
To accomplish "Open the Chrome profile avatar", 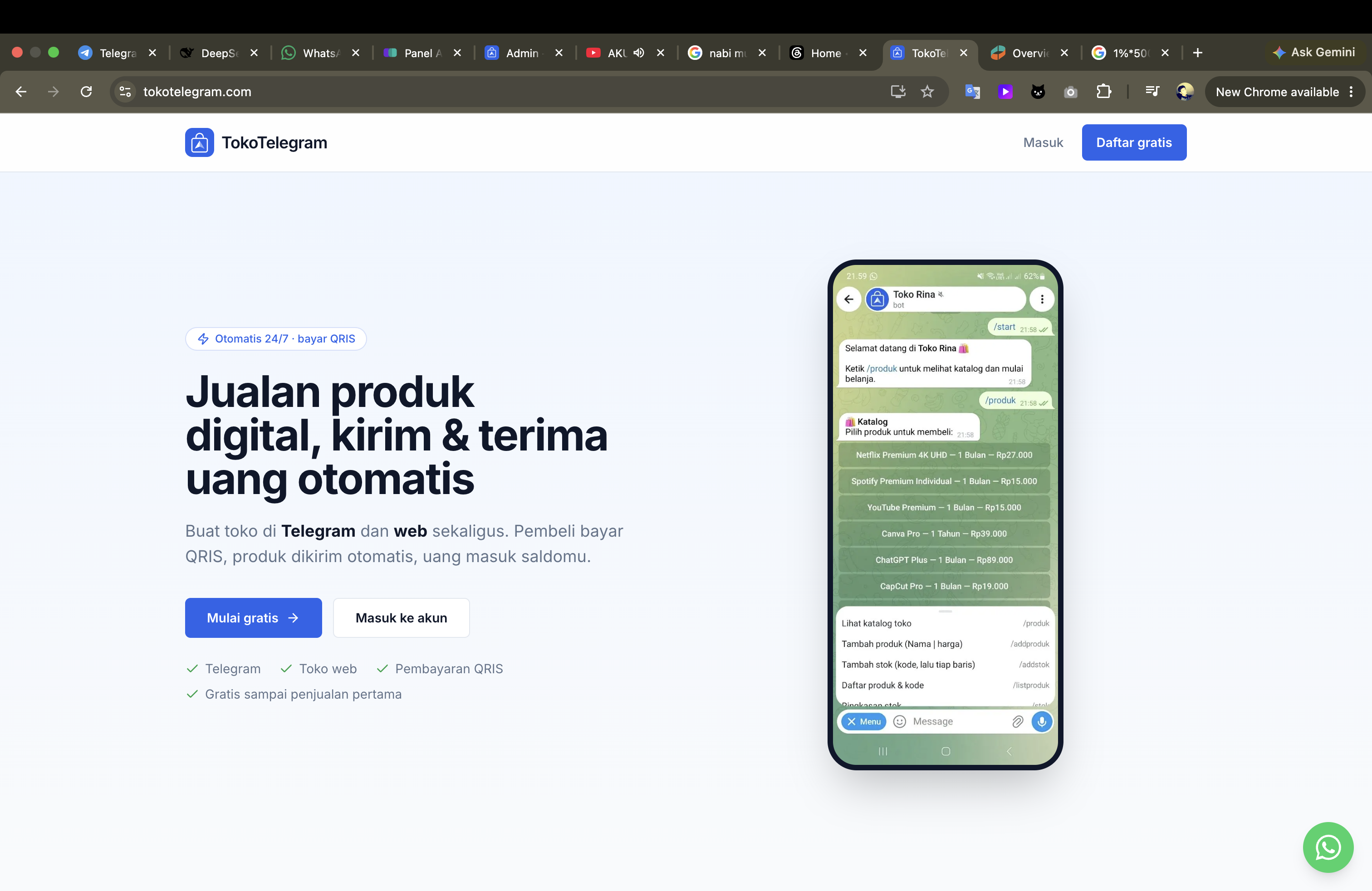I will tap(1185, 92).
